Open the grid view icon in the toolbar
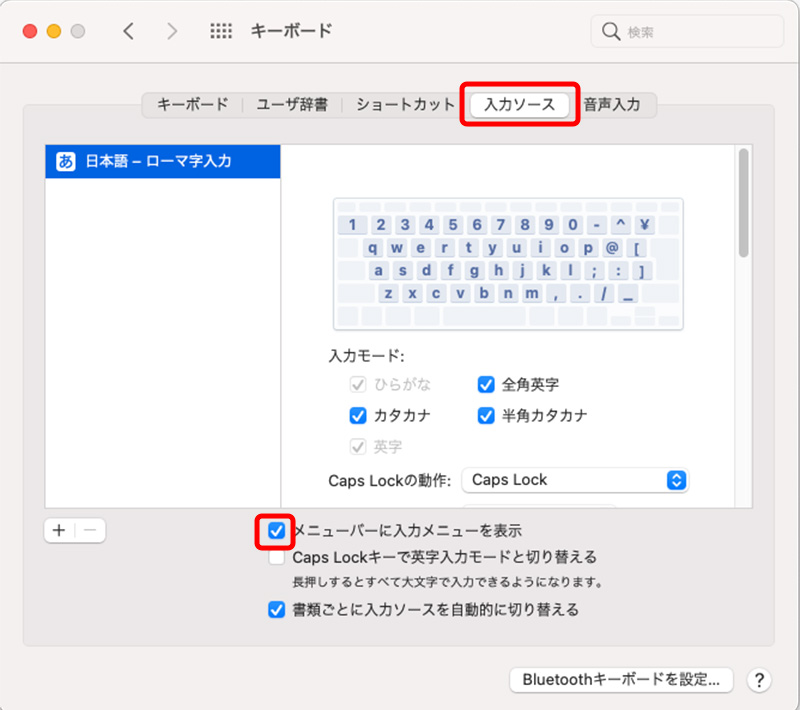The width and height of the screenshot is (800, 710). [220, 31]
